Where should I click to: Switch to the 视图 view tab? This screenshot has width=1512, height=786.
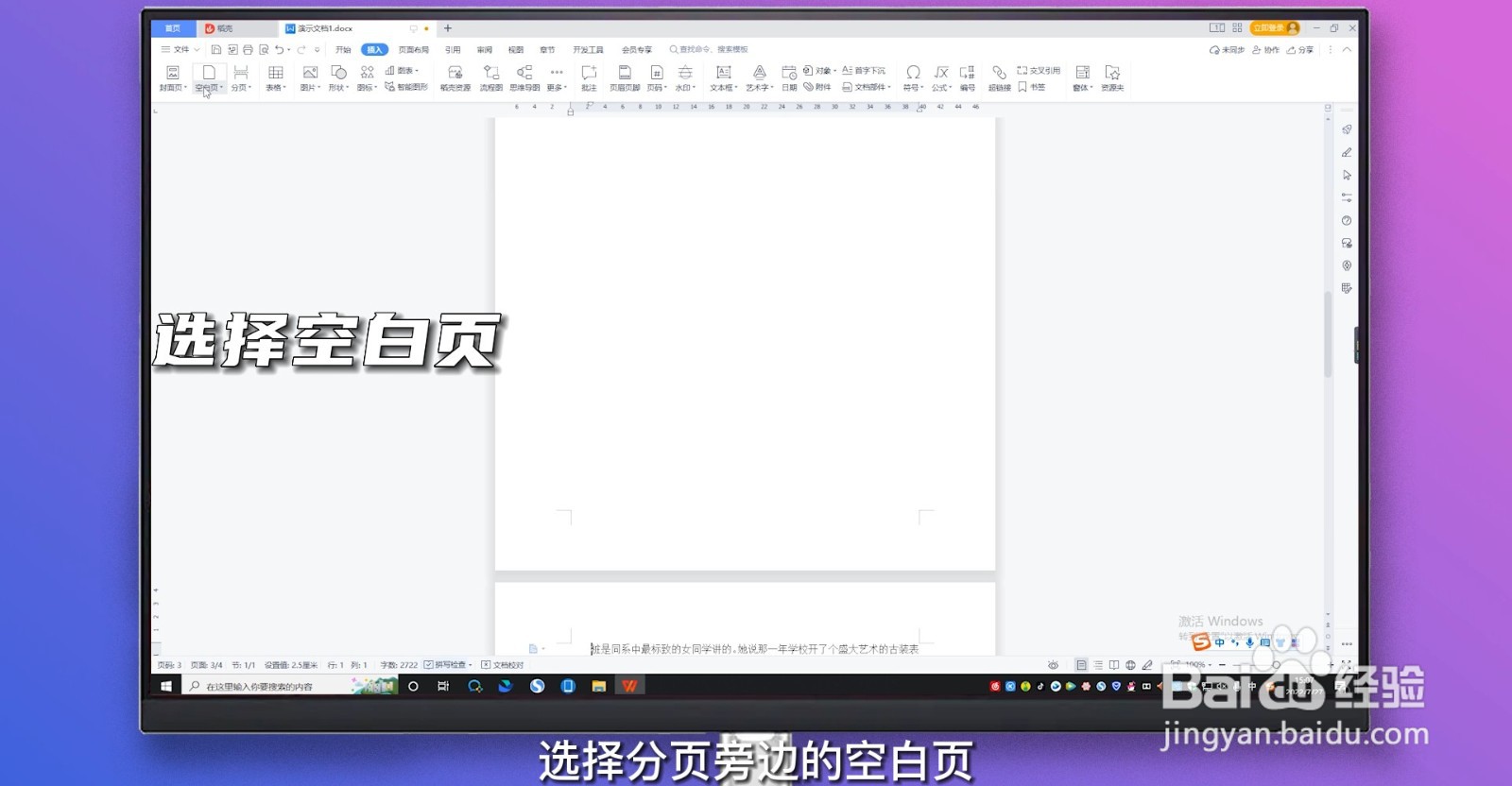coord(516,50)
